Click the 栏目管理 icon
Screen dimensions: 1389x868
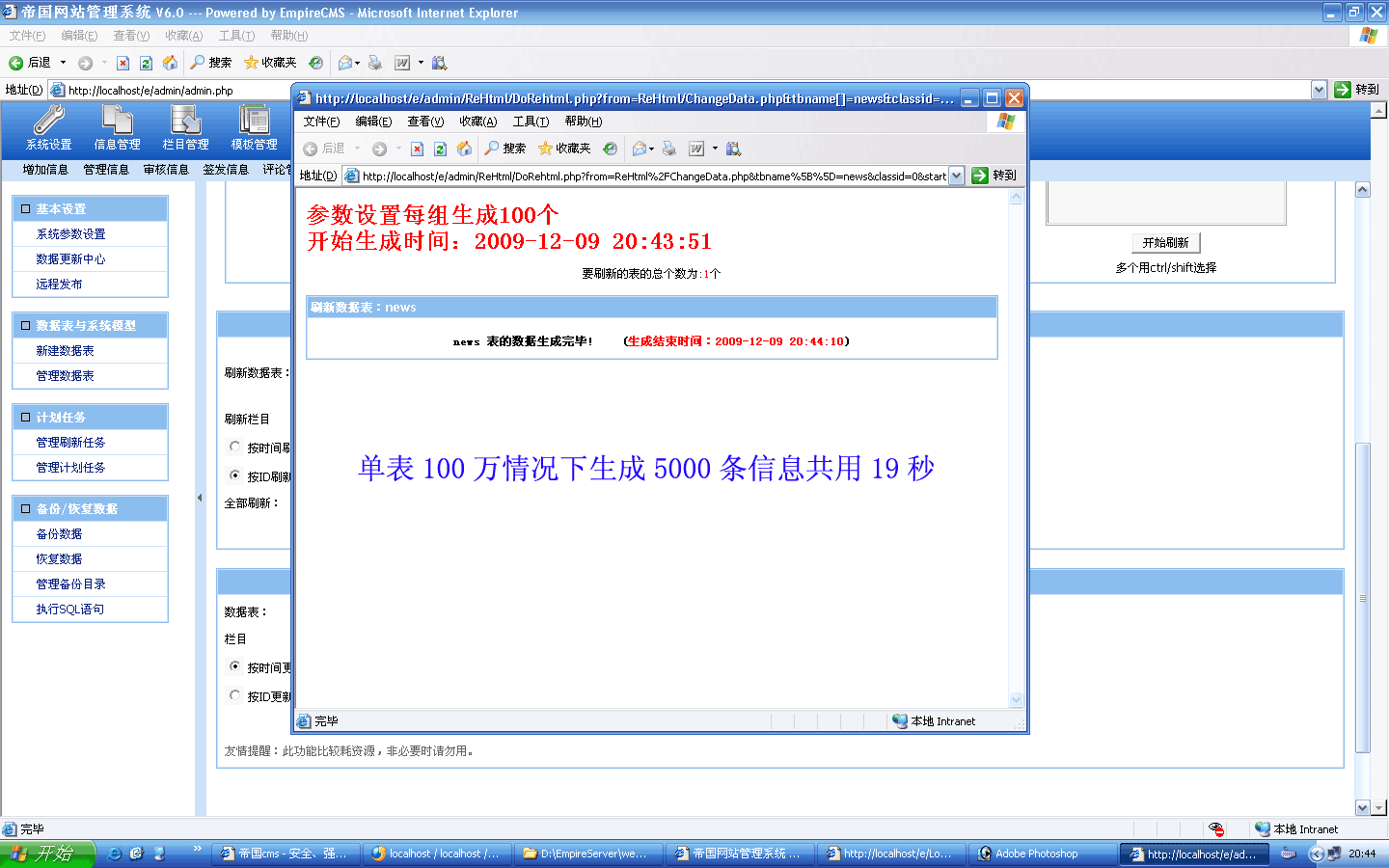pos(185,127)
